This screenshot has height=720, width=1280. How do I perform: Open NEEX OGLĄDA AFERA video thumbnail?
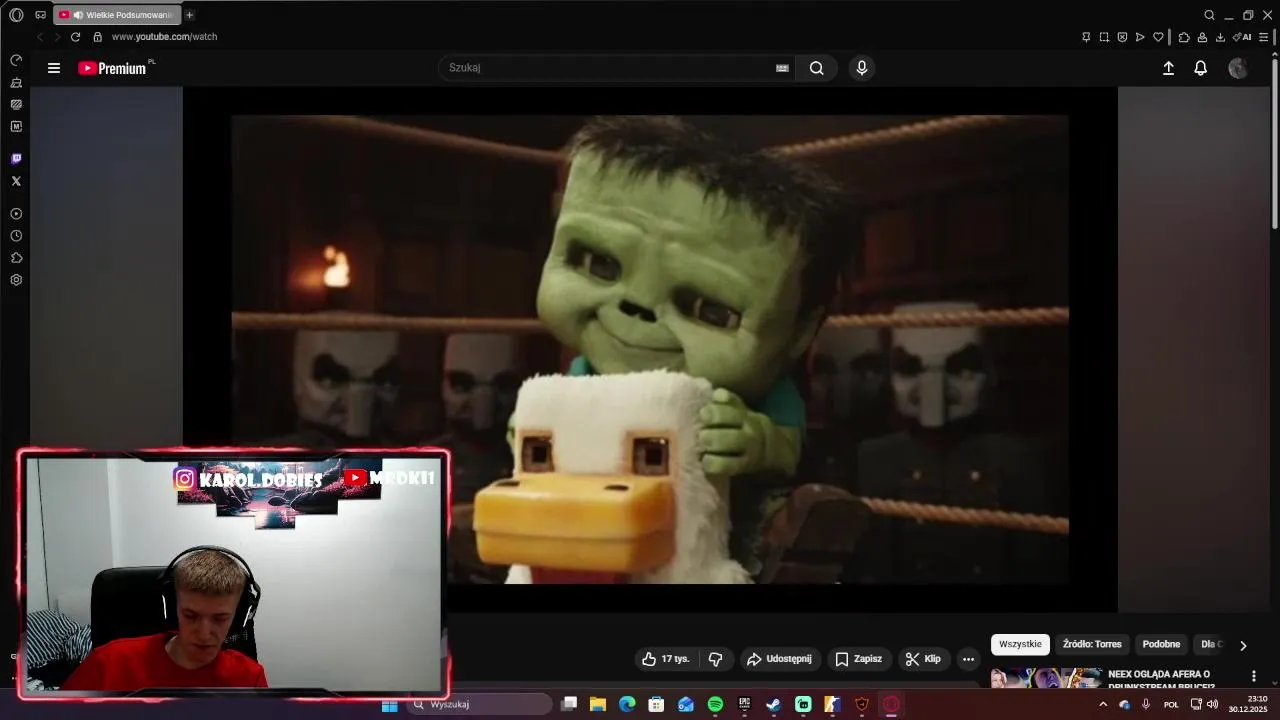pos(1046,678)
